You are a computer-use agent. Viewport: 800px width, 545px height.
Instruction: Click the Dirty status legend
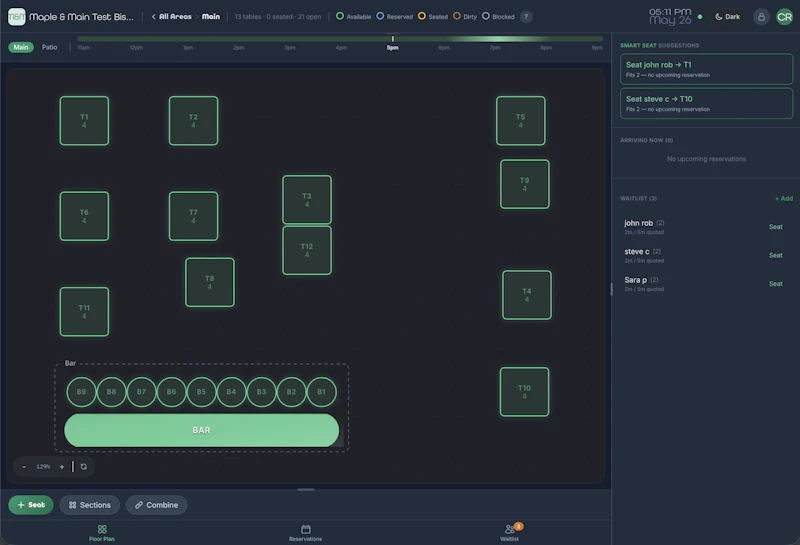click(x=465, y=17)
